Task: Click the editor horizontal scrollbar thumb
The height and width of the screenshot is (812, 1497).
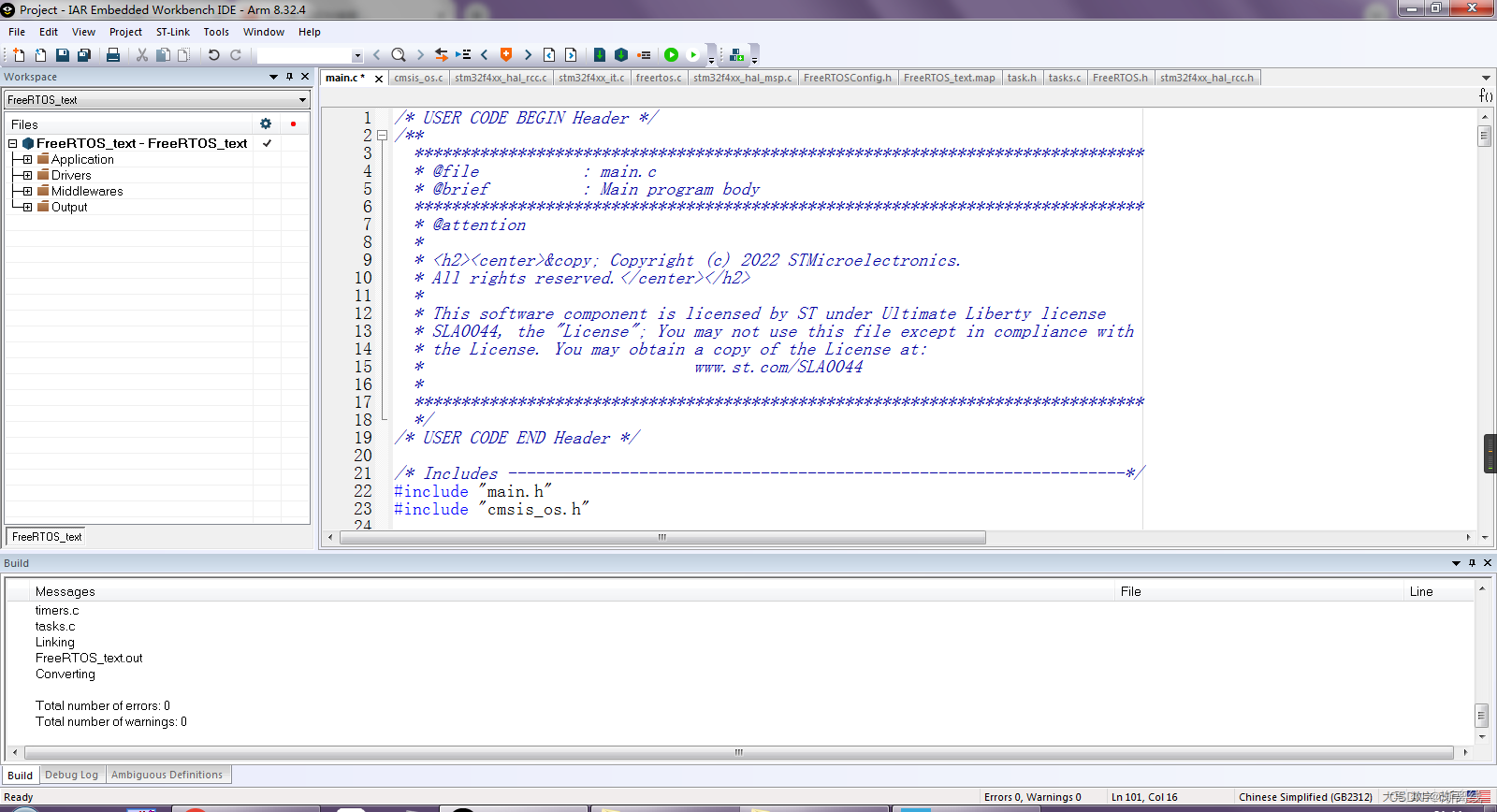Action: coord(662,538)
